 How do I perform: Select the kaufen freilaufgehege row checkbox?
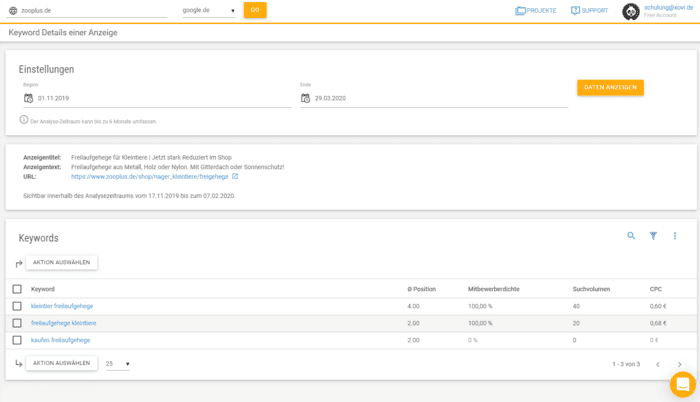[x=17, y=340]
